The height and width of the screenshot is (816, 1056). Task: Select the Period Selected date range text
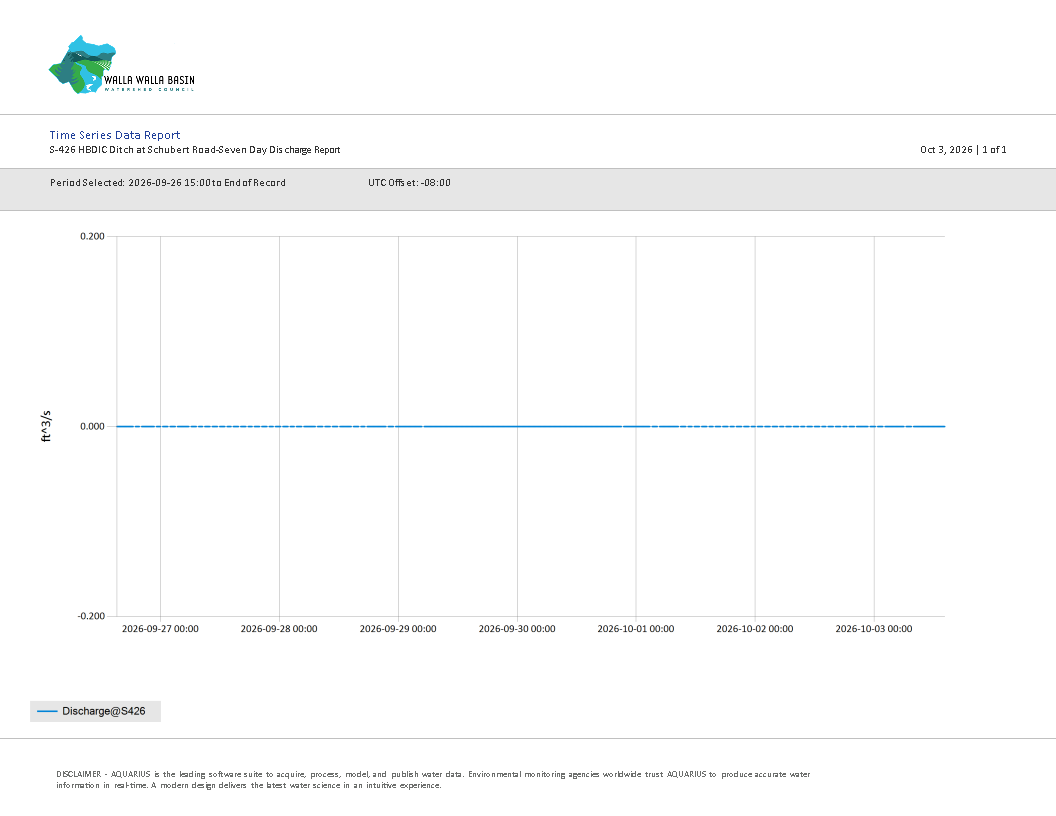click(168, 182)
